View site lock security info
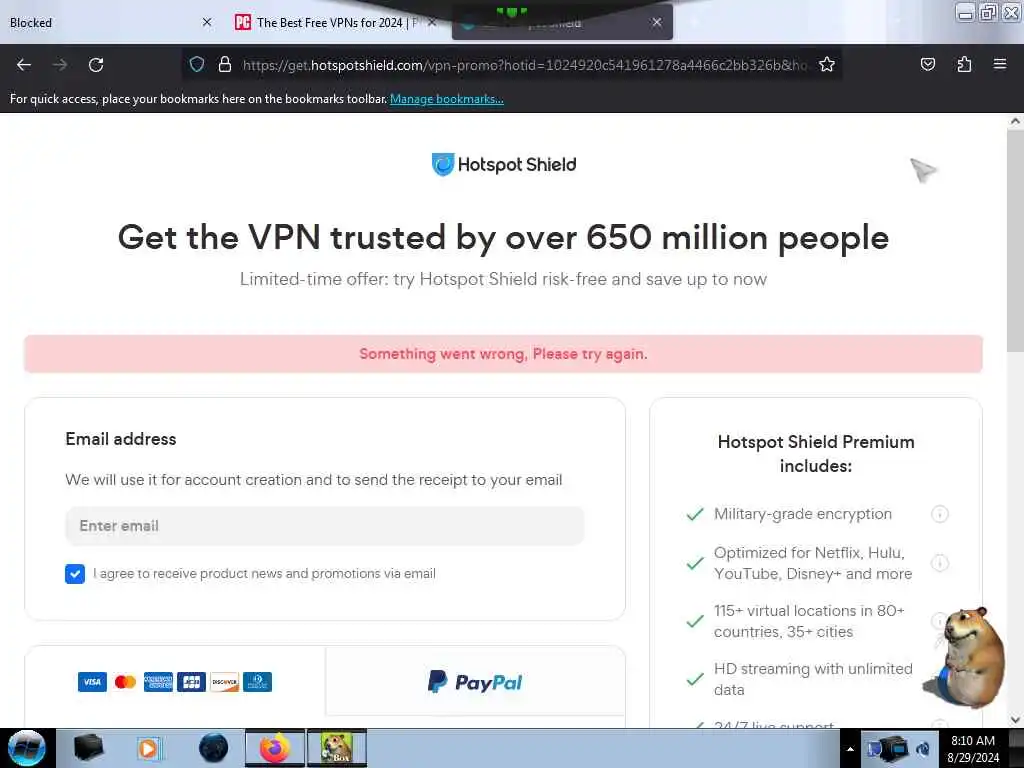The height and width of the screenshot is (768, 1024). [225, 65]
